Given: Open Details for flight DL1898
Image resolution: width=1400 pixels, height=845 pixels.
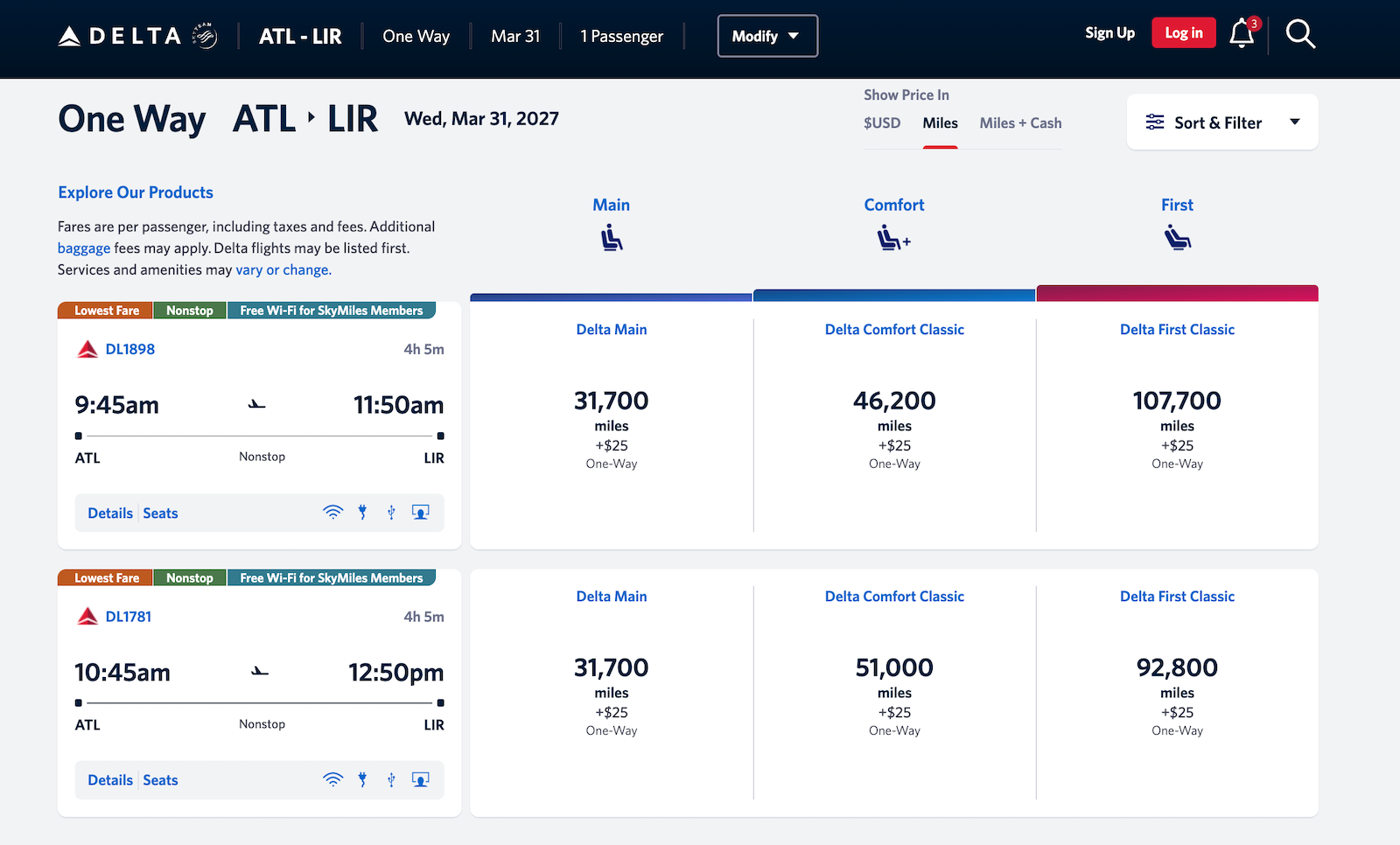Looking at the screenshot, I should [110, 513].
